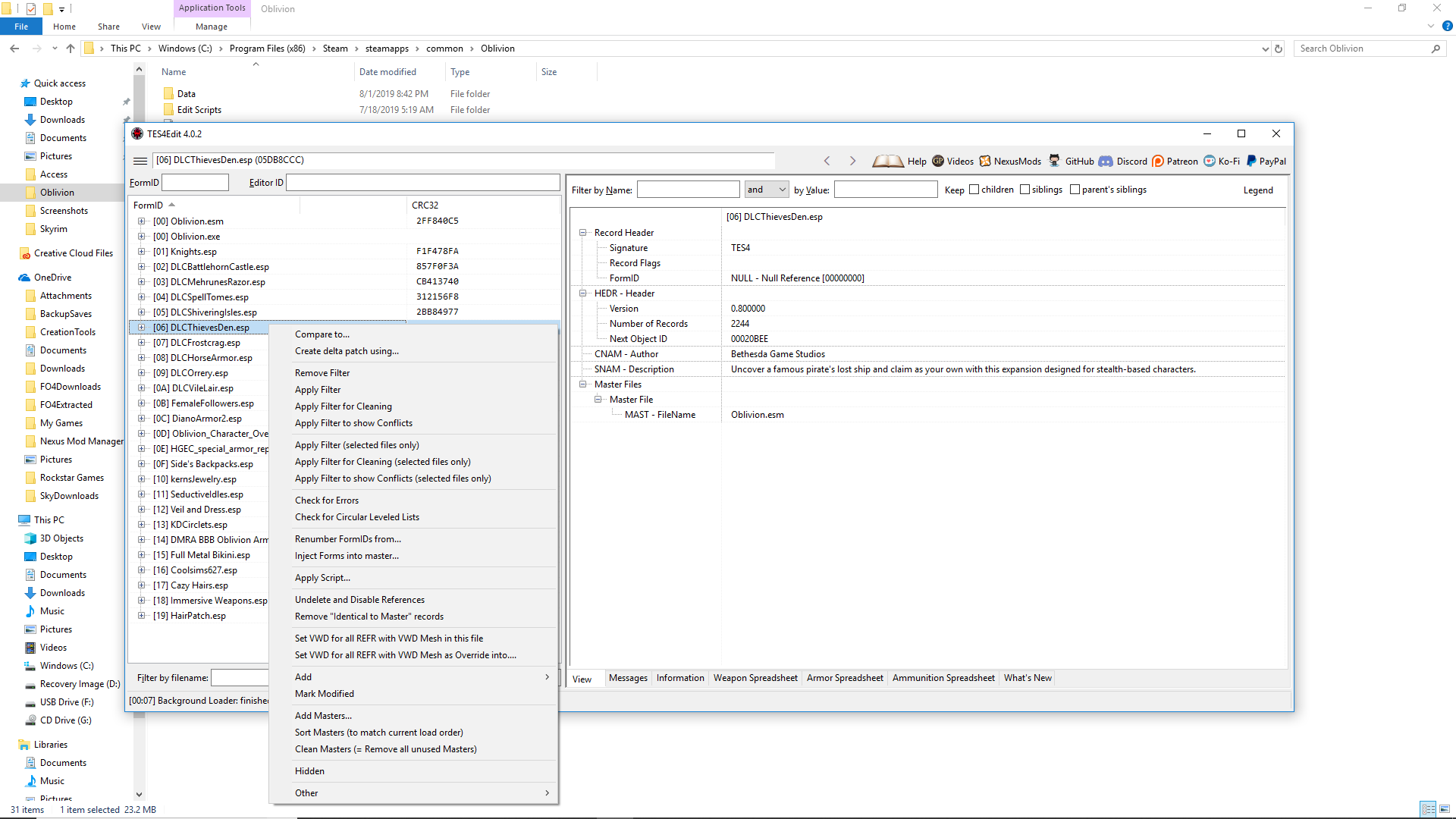Screen dimensions: 1456x819
Task: Open Quick access star in navigation pane
Action: click(26, 83)
